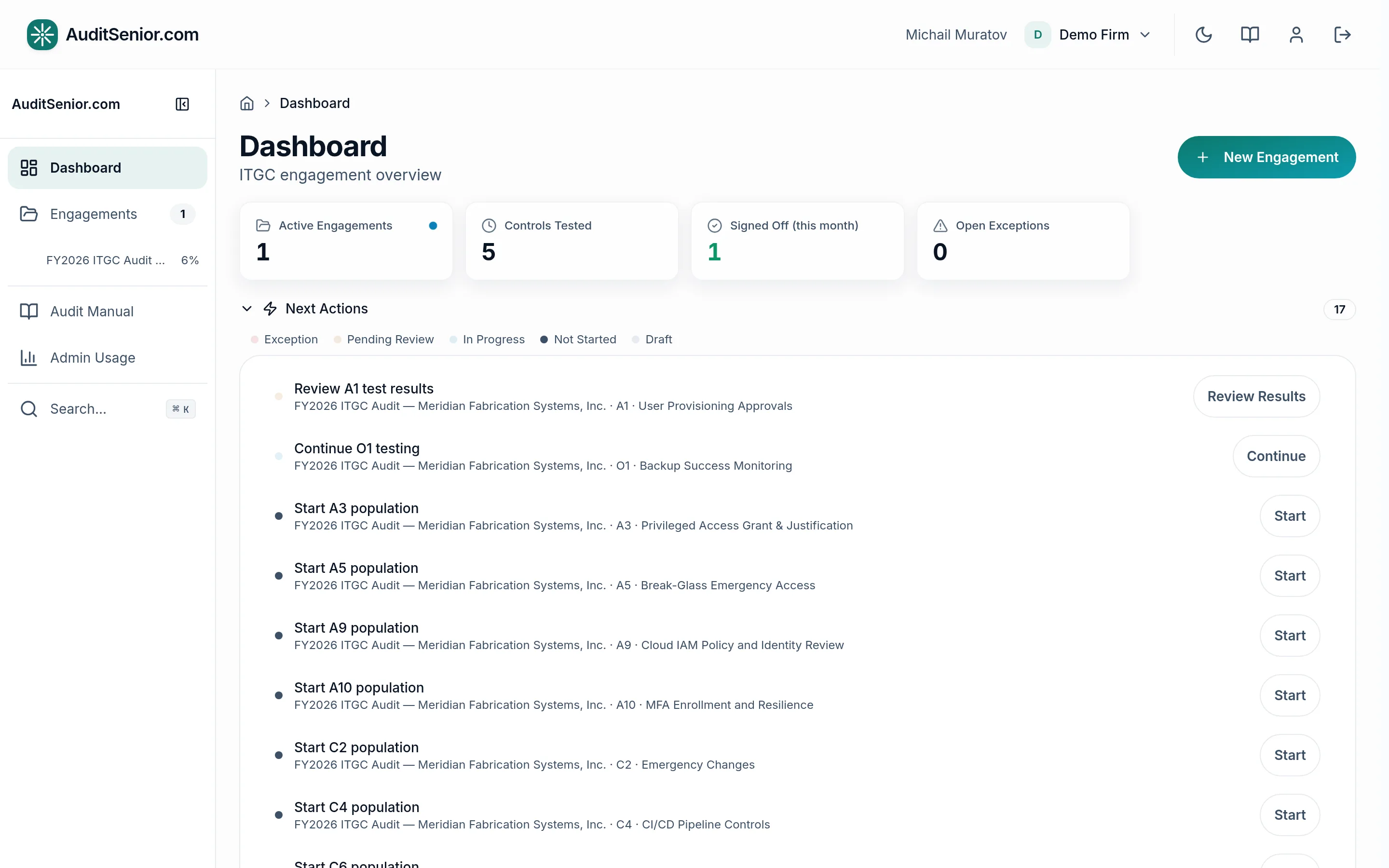This screenshot has width=1389, height=868.
Task: Click the Michail Muratov user name
Action: click(x=956, y=34)
